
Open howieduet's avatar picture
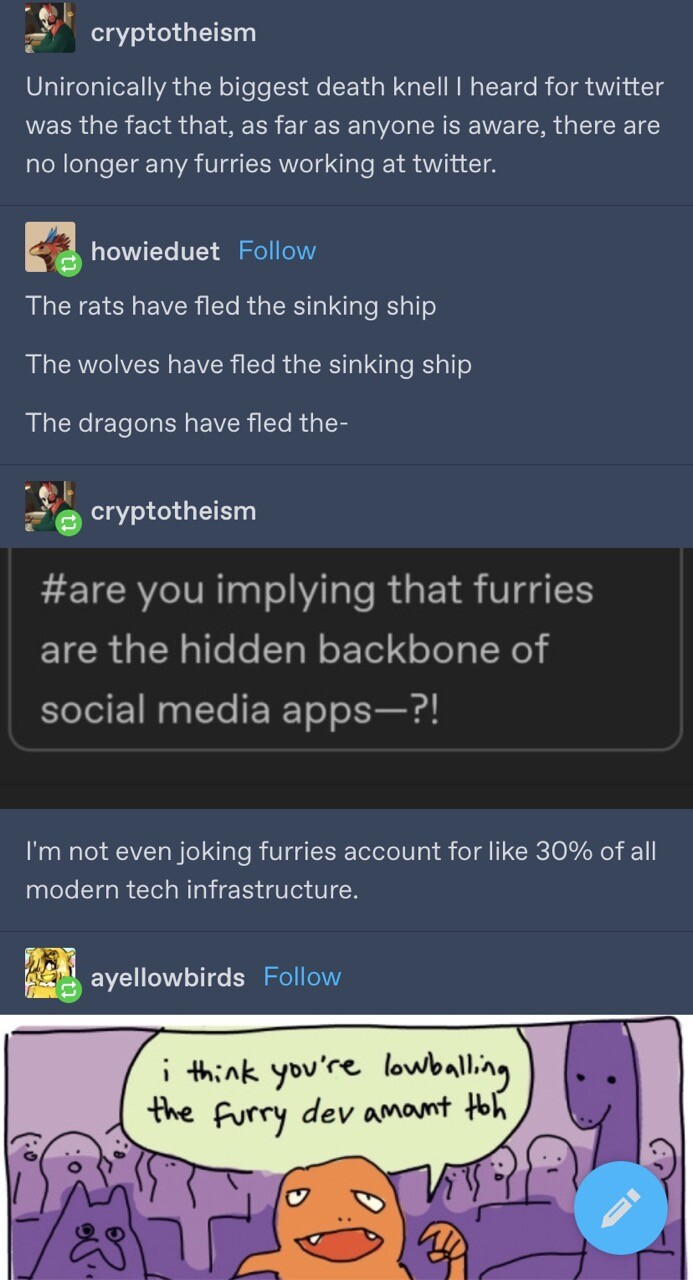tap(47, 244)
